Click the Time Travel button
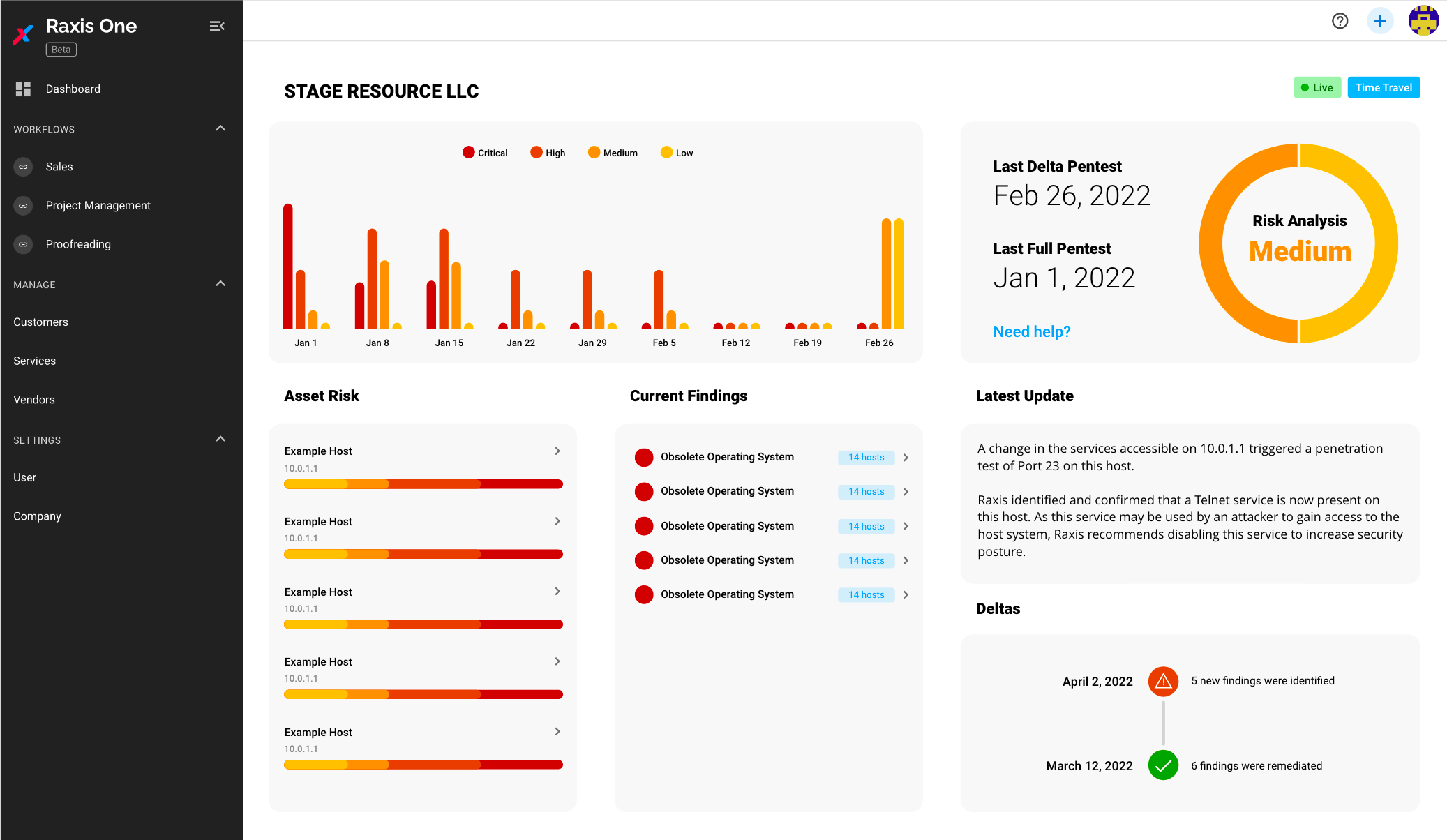This screenshot has width=1447, height=840. [1383, 88]
